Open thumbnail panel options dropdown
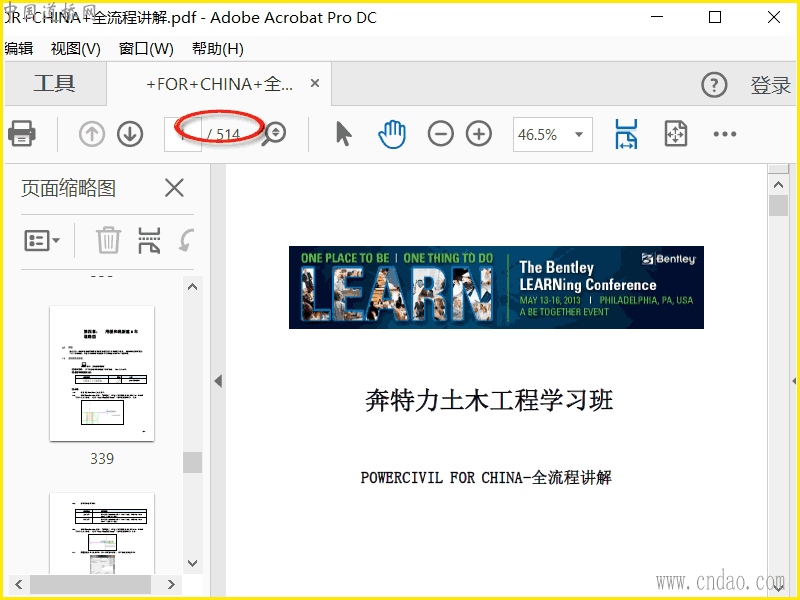Screen dimensions: 800x600 [42, 240]
